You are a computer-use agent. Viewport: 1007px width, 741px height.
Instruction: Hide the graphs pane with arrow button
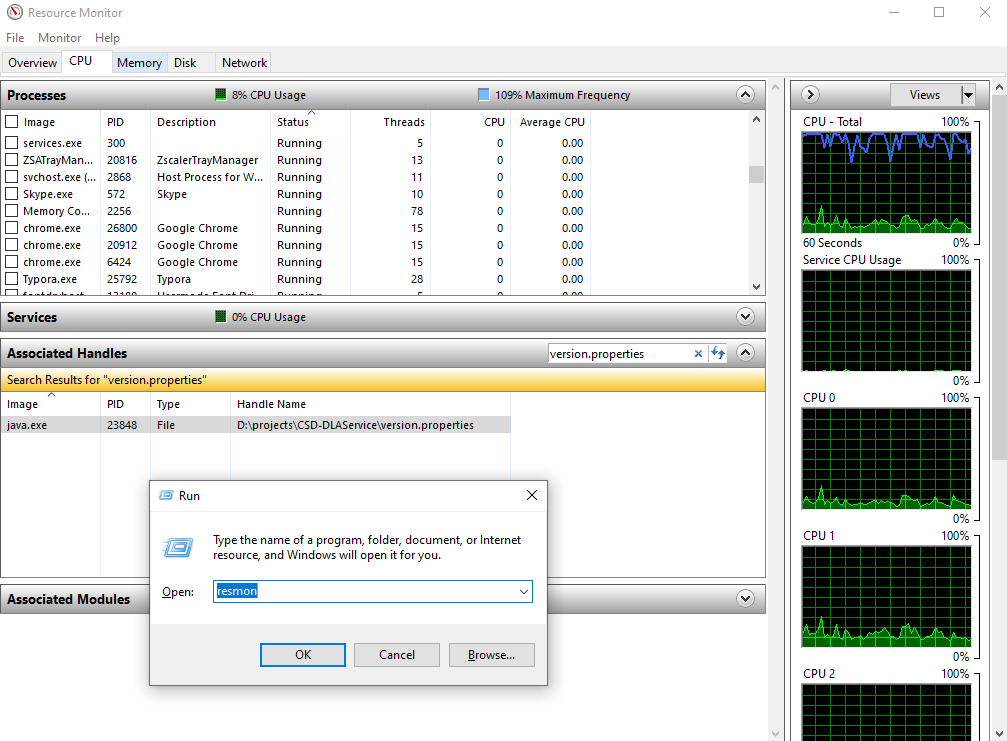(x=810, y=94)
